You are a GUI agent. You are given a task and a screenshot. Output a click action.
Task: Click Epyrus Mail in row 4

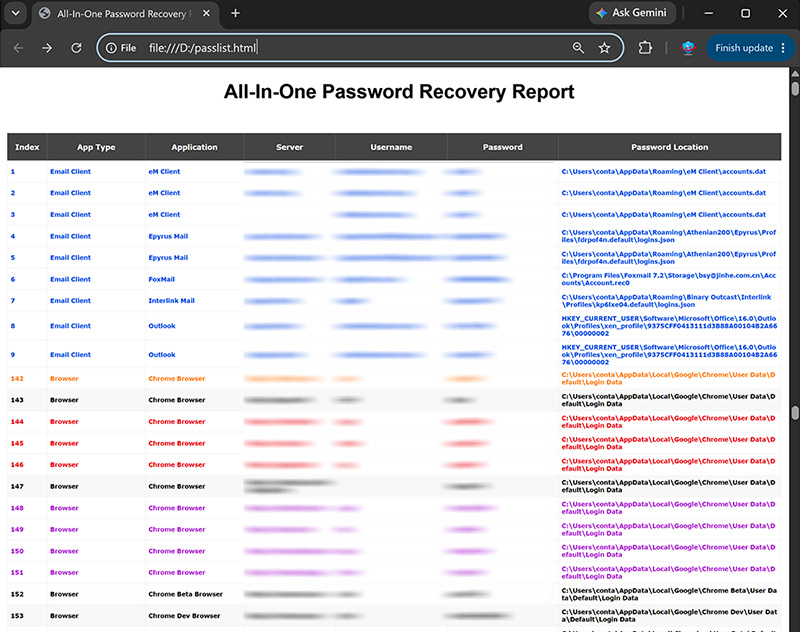(168, 237)
